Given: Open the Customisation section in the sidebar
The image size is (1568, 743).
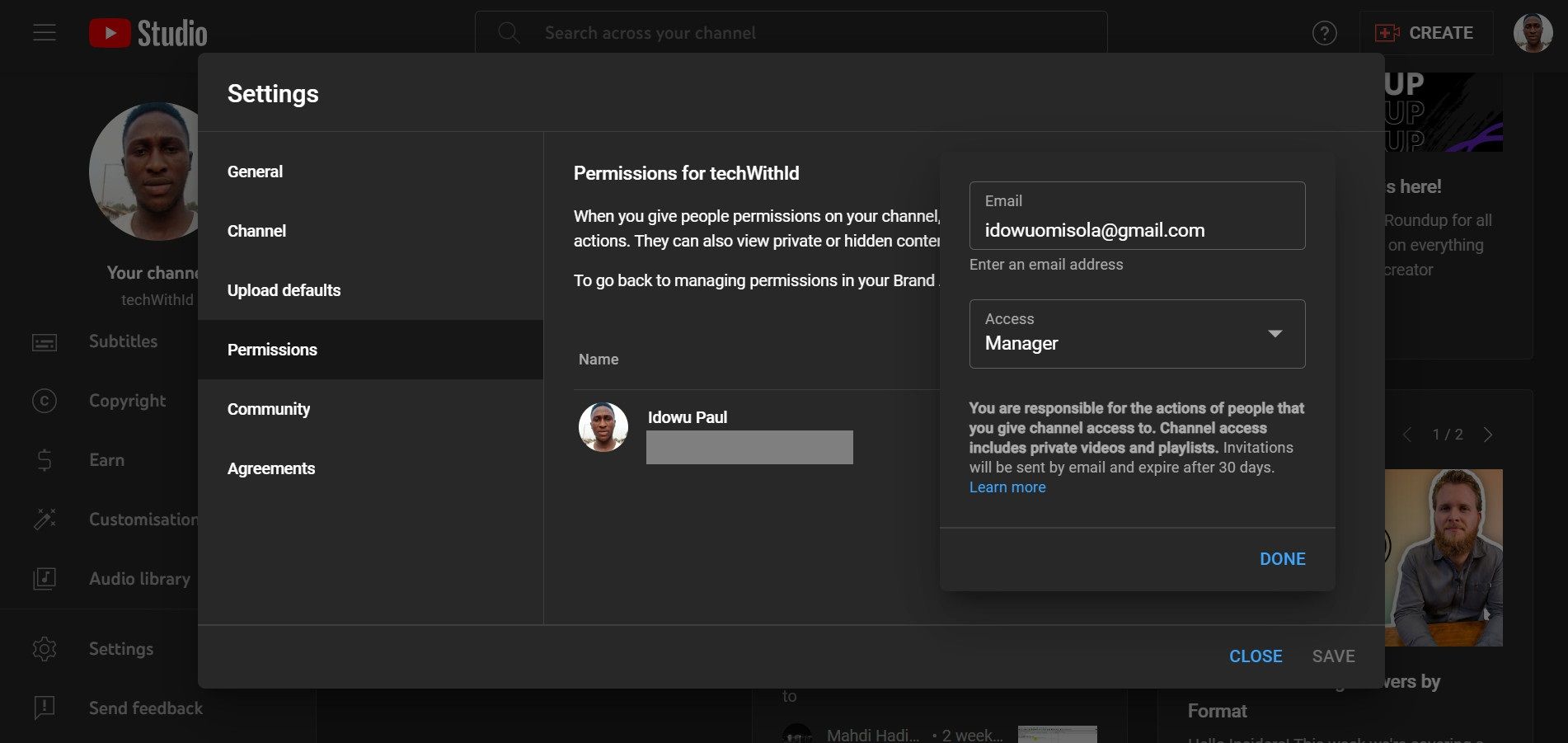Looking at the screenshot, I should (142, 519).
